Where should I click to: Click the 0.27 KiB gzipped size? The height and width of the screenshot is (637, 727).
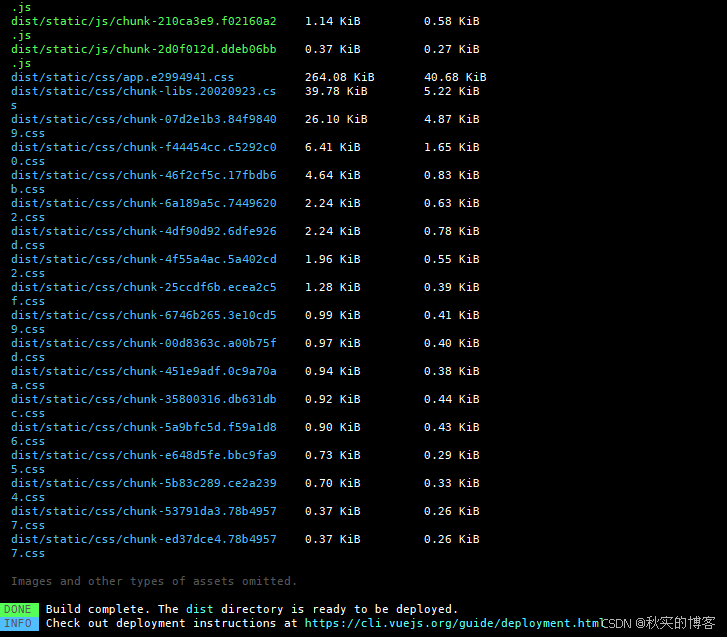452,49
